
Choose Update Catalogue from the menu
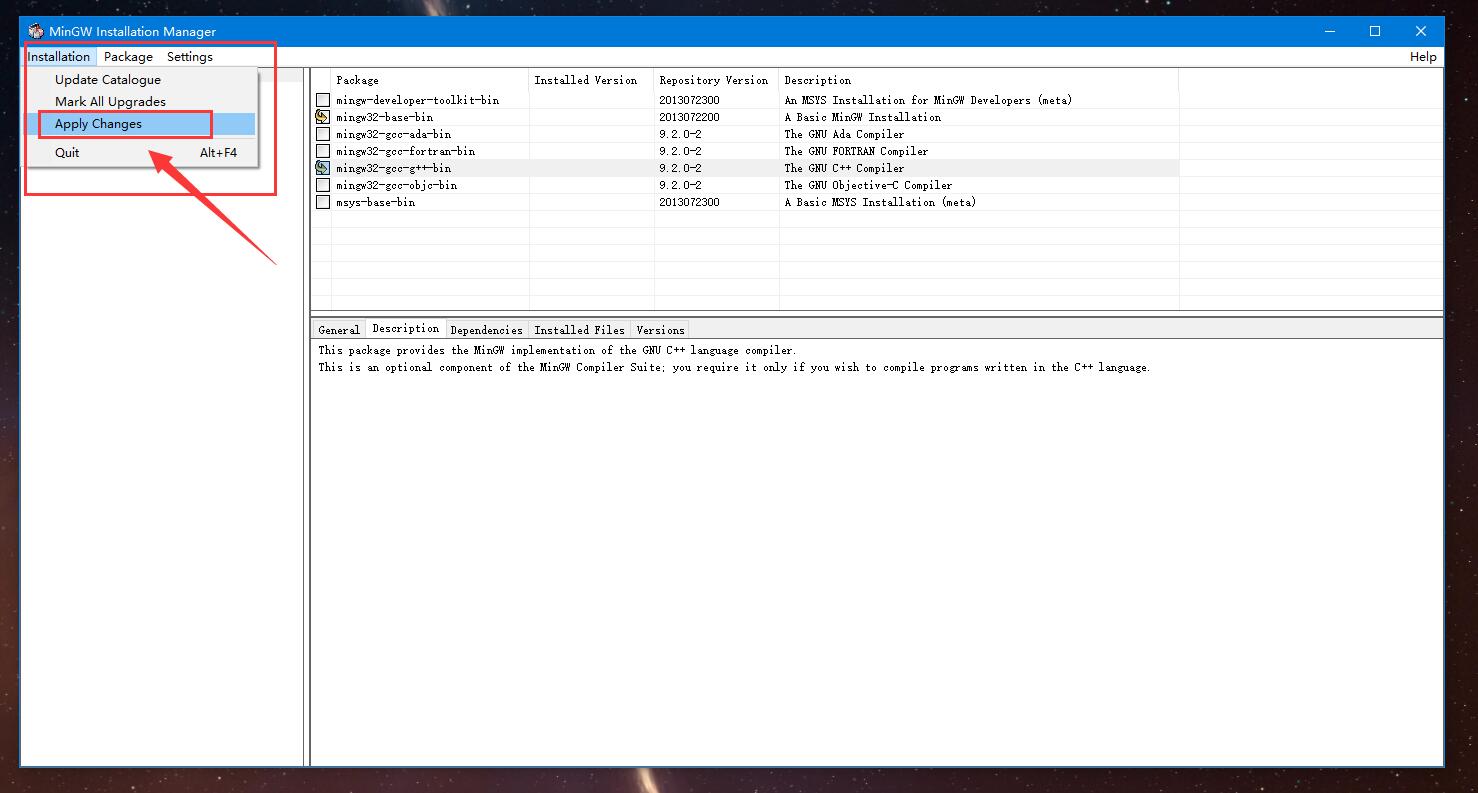coord(141,80)
